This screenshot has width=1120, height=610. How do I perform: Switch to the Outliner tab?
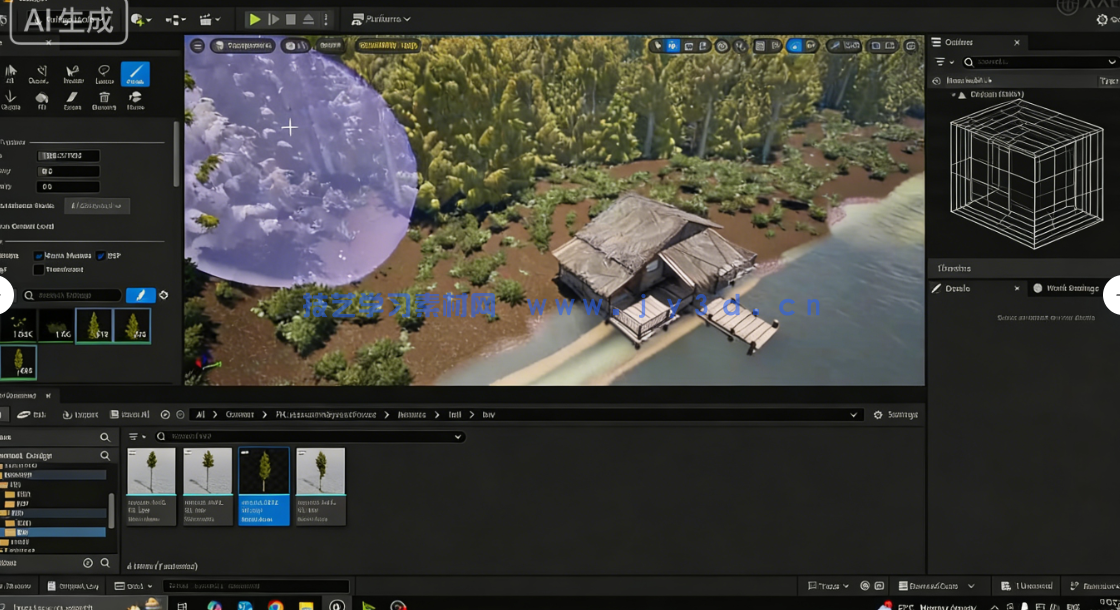[x=959, y=42]
